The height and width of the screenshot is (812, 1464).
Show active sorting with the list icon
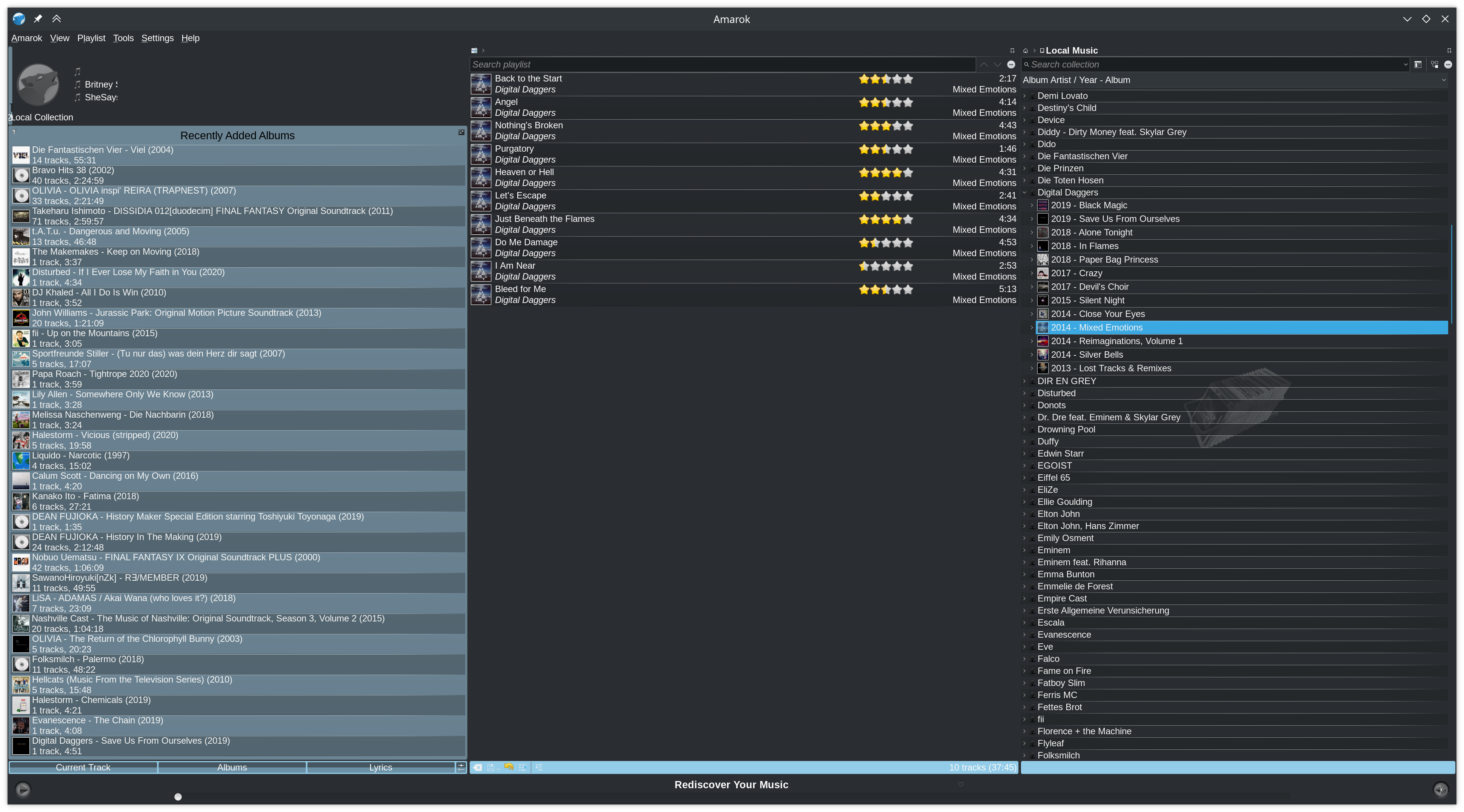tap(539, 768)
